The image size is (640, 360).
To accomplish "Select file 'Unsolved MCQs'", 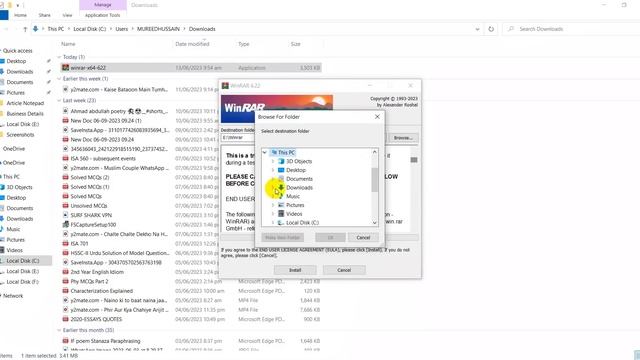I will point(89,206).
